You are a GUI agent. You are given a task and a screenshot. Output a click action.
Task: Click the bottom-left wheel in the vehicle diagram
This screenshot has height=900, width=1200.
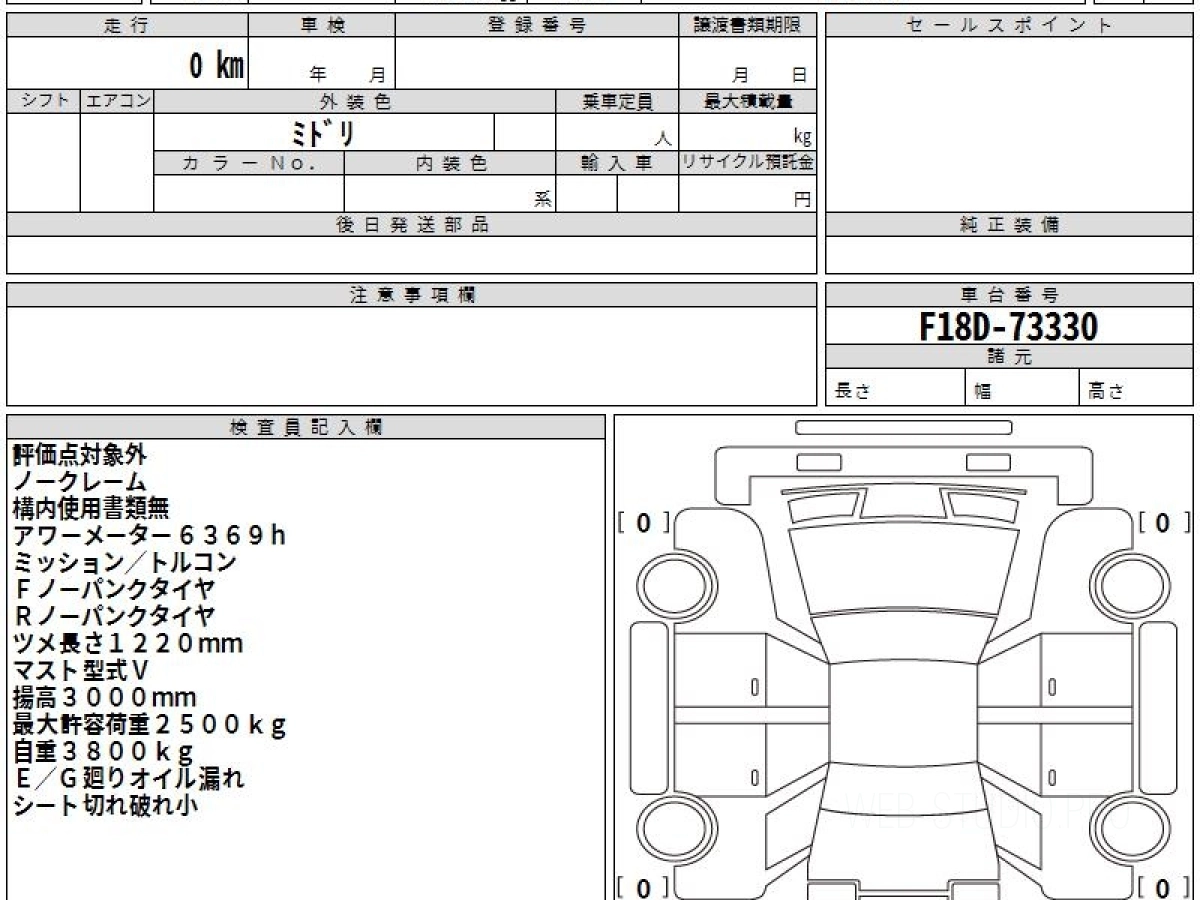(664, 828)
